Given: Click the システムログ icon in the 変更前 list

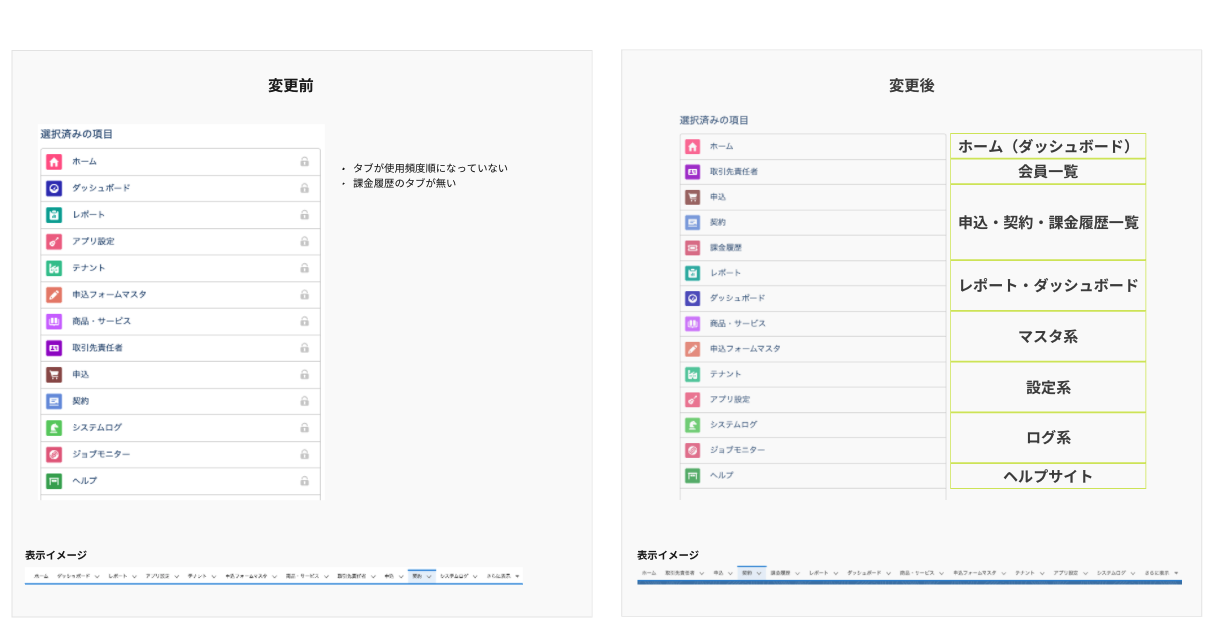Looking at the screenshot, I should pyautogui.click(x=54, y=428).
